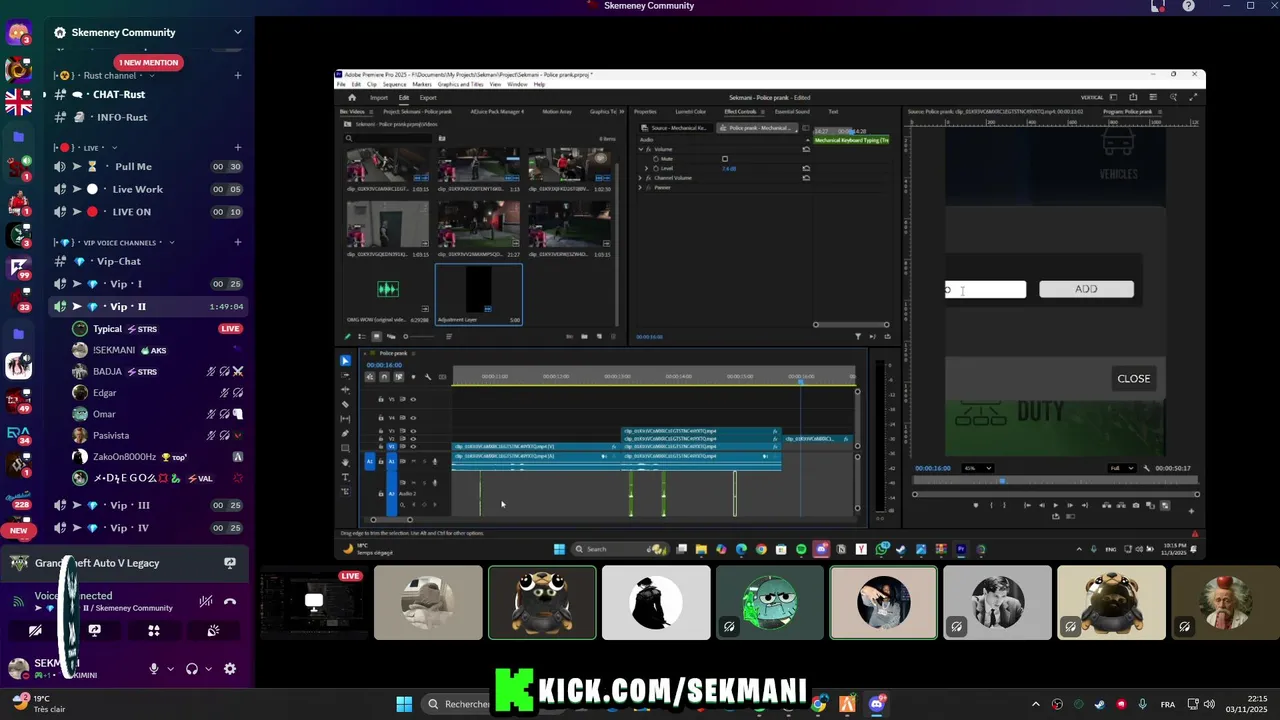This screenshot has width=1280, height=720.
Task: Open Program monitor zoom level dropdown
Action: [x=978, y=468]
